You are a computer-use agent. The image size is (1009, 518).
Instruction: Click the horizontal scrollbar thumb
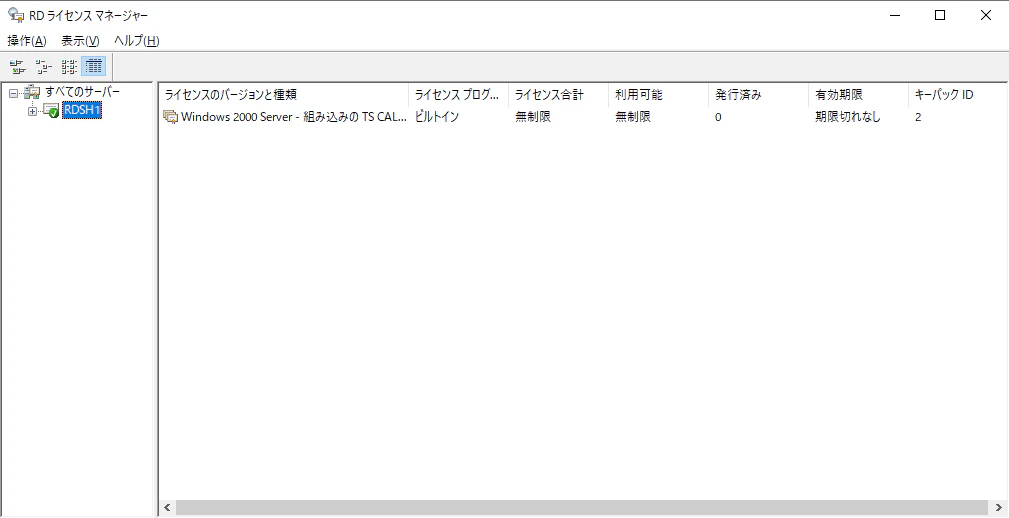(x=581, y=508)
